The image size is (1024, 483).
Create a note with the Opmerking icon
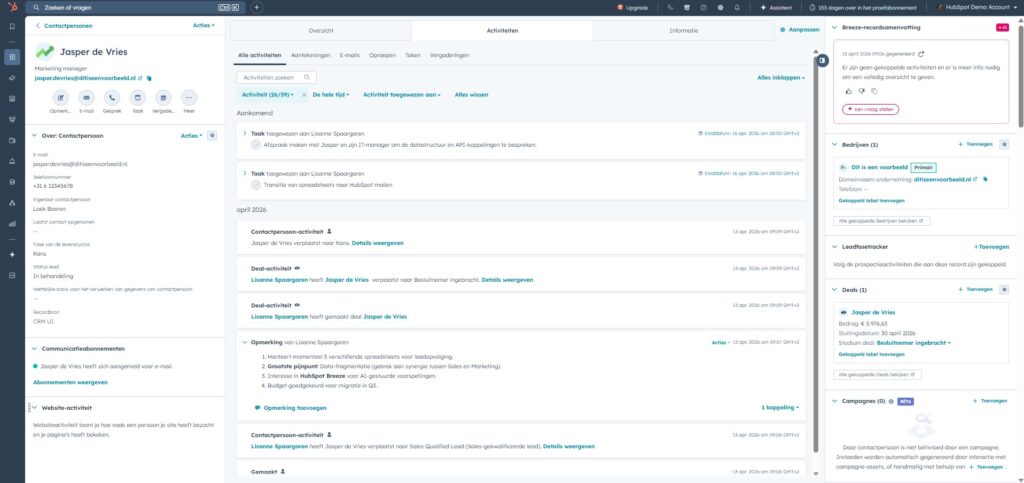coord(60,97)
